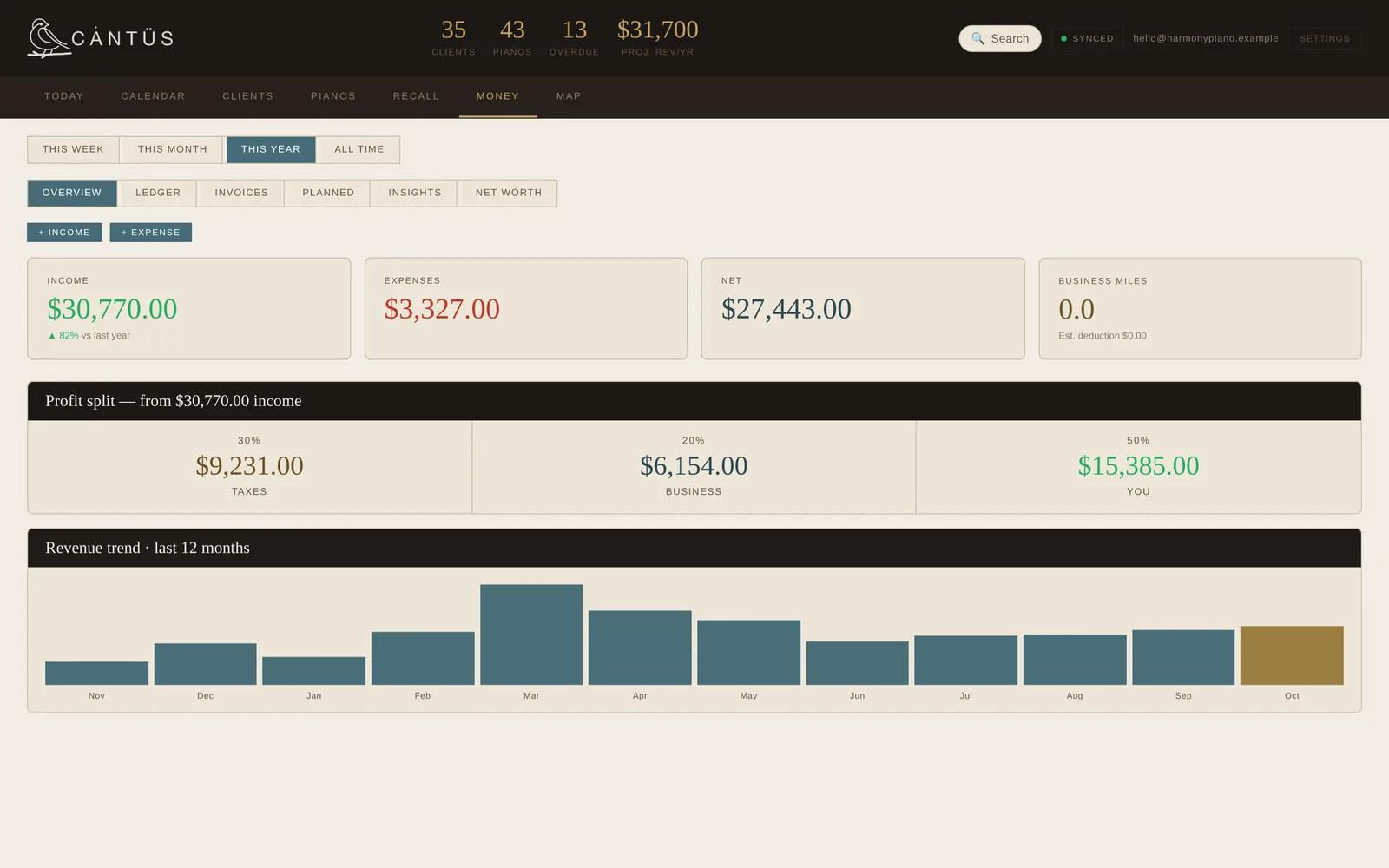Click the Profit split panel header
1389x868 pixels.
click(694, 401)
